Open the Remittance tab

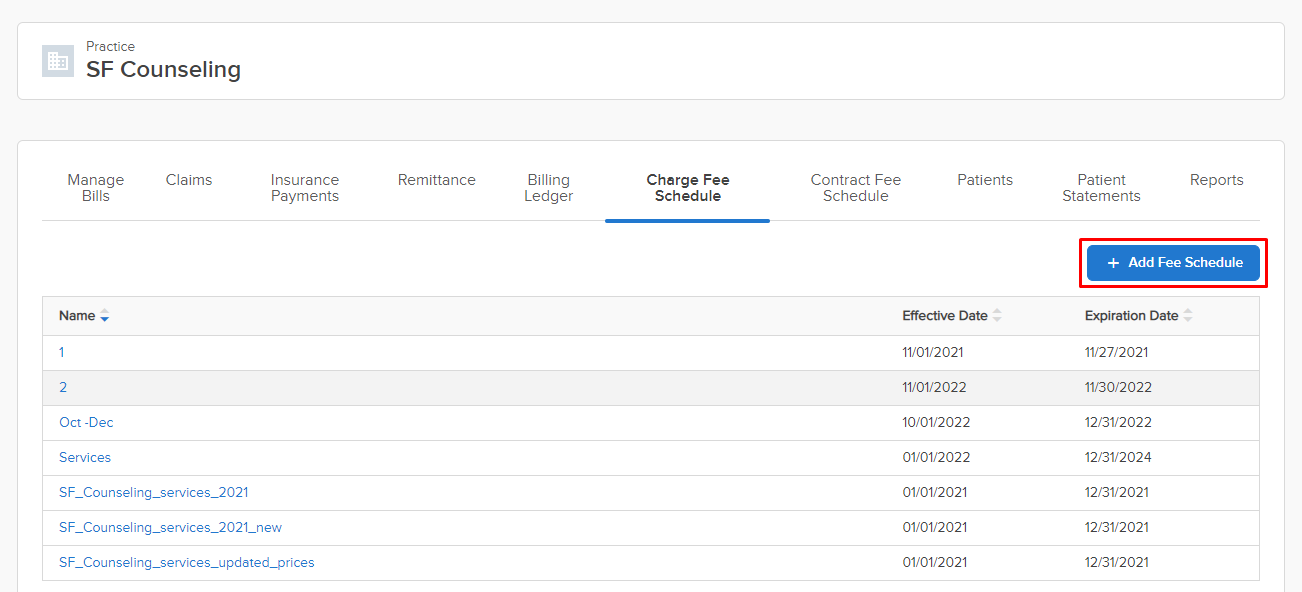coord(437,180)
